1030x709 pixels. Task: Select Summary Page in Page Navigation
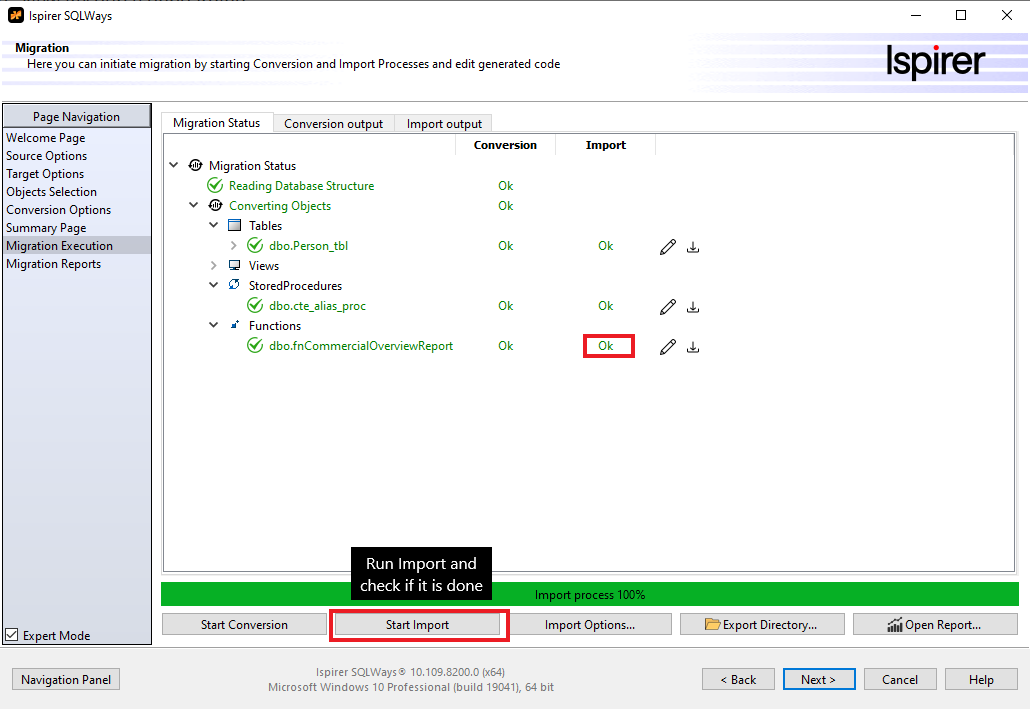coord(46,228)
